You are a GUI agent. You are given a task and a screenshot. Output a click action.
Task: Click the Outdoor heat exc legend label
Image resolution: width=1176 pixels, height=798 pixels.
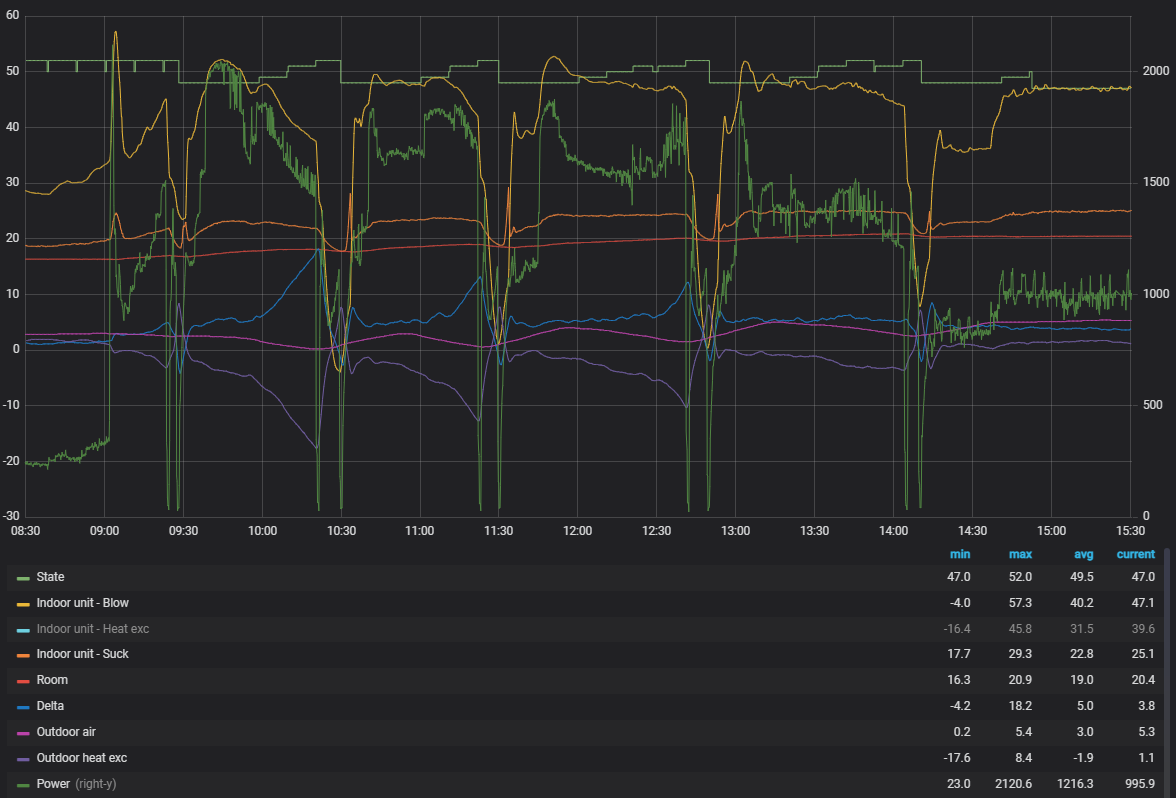82,758
